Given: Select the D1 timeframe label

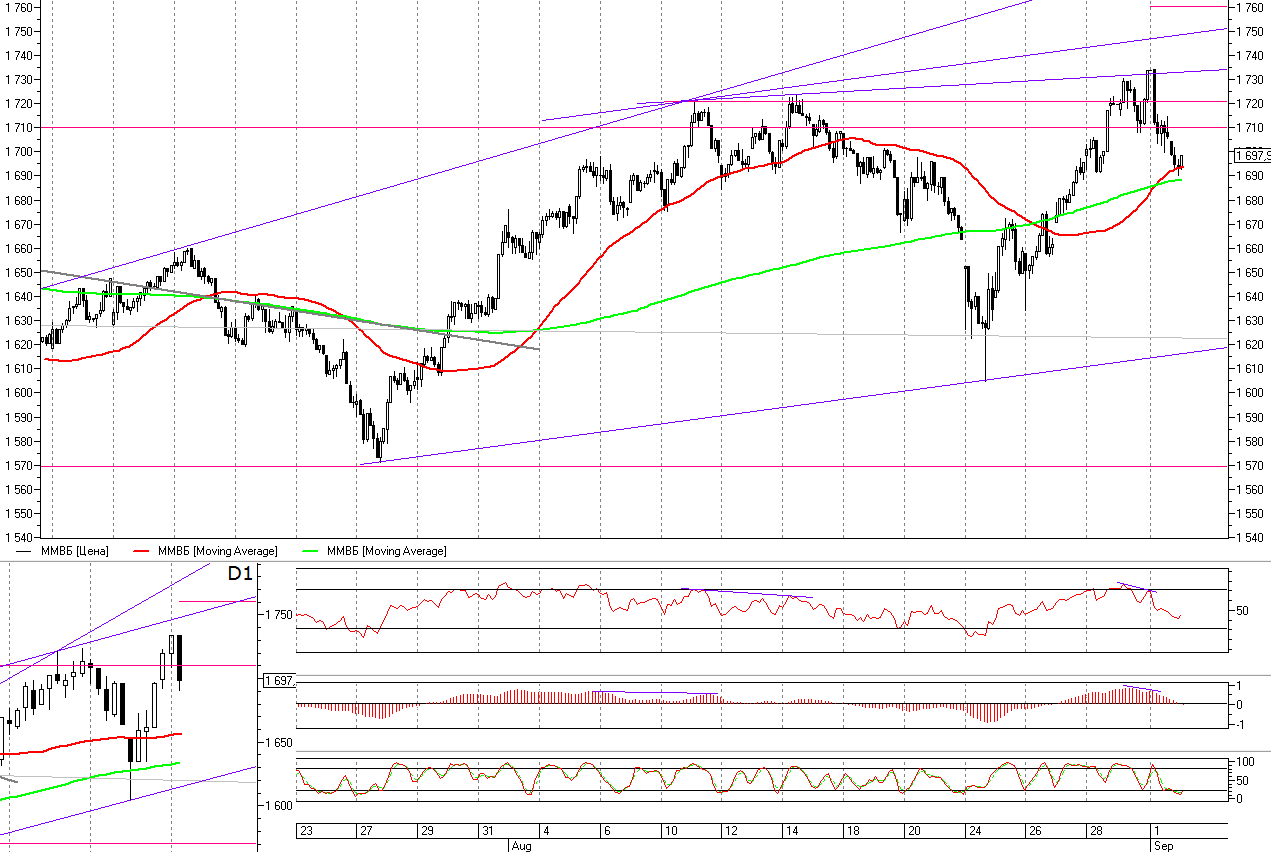Looking at the screenshot, I should 238,574.
